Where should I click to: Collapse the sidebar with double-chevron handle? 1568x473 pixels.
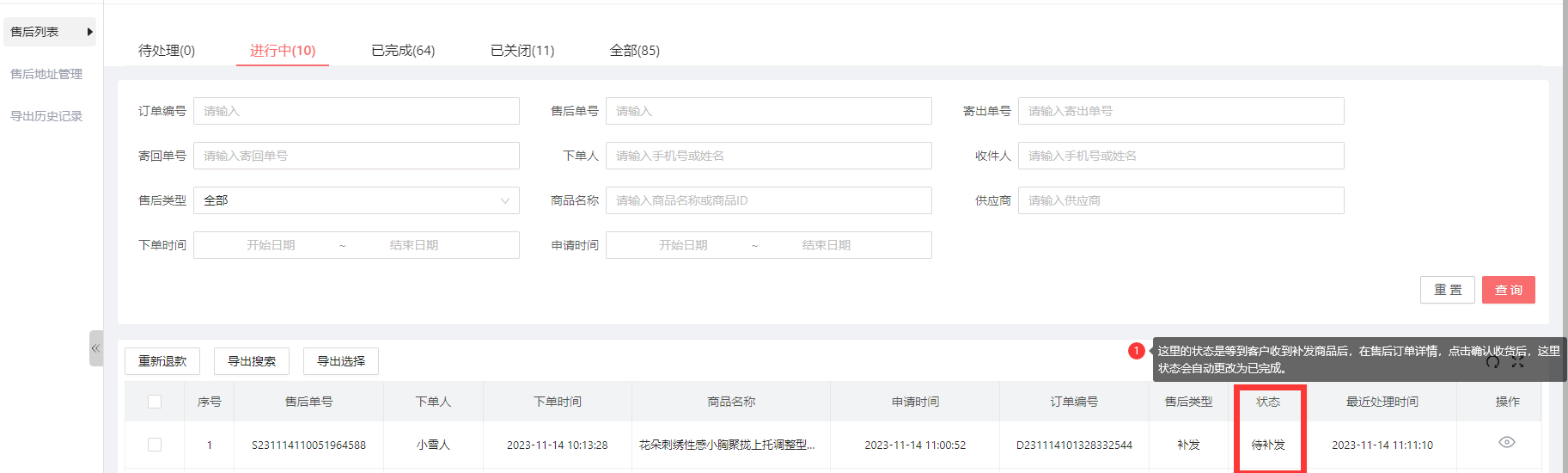[x=95, y=348]
